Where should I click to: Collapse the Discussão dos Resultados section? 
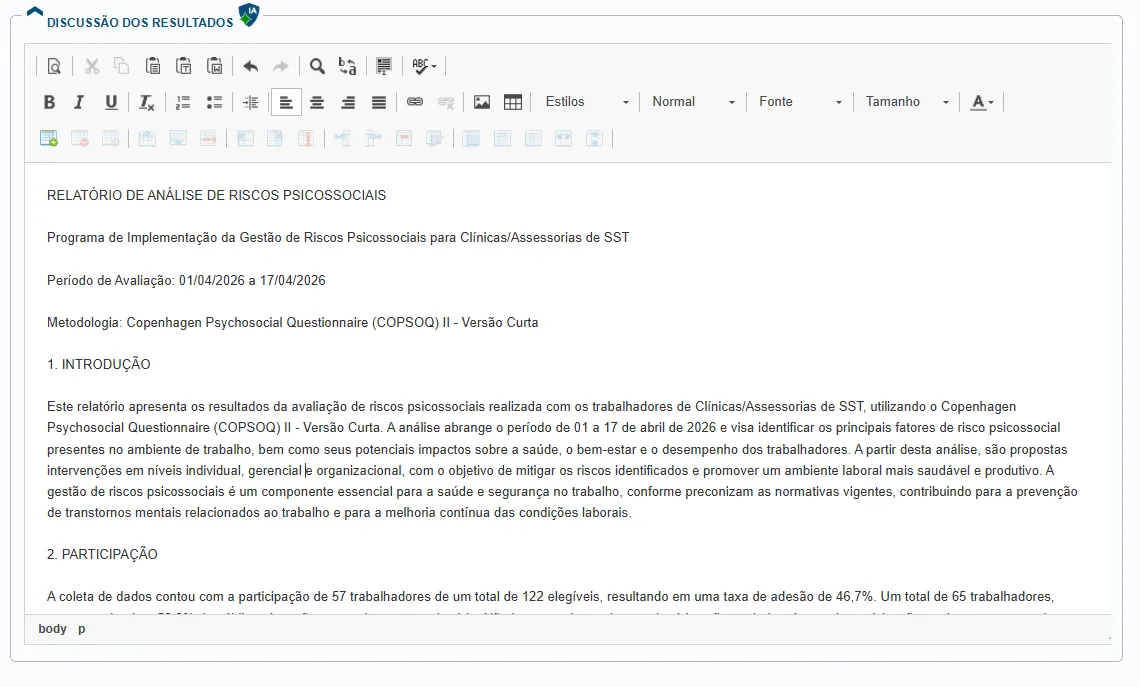point(34,12)
